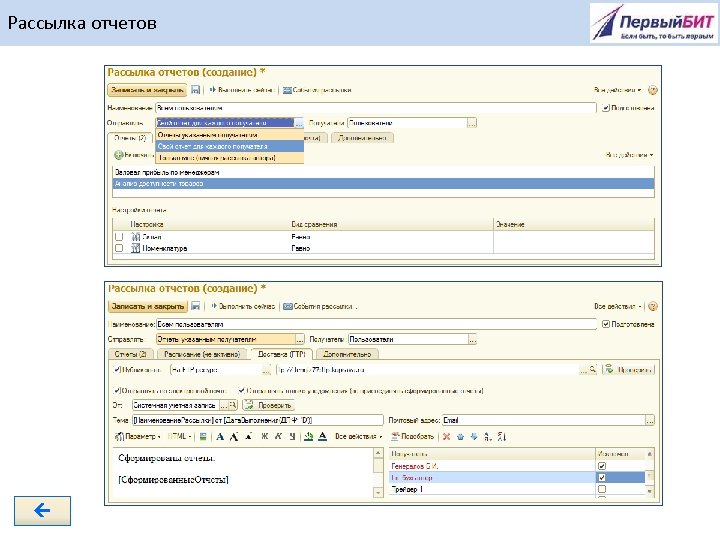The width and height of the screenshot is (720, 540).
Task: Click save disk icon in lower form
Action: (196, 305)
